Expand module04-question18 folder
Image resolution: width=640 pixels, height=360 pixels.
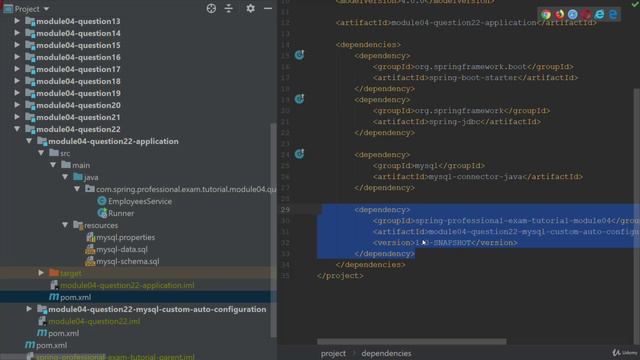[x=17, y=81]
